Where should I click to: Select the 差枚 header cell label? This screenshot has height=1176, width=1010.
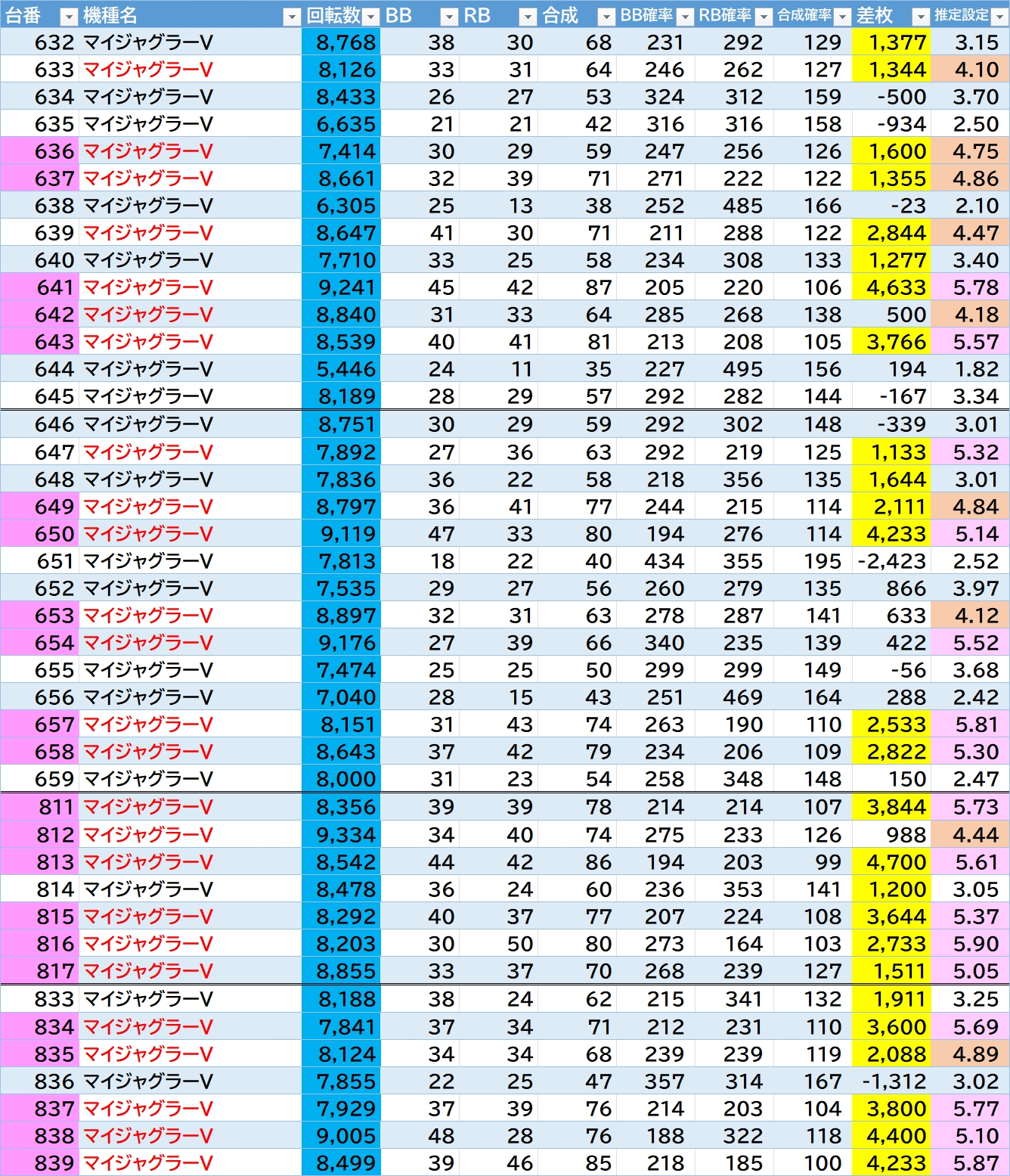click(x=875, y=16)
